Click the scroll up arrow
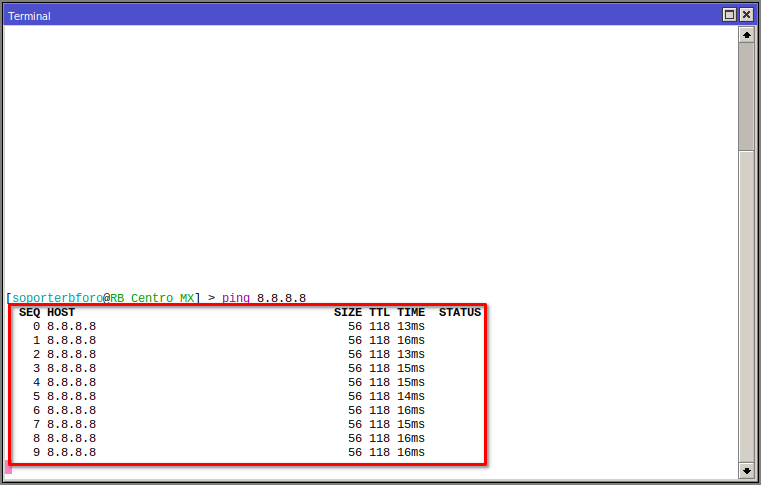Image resolution: width=761 pixels, height=485 pixels. tap(746, 35)
